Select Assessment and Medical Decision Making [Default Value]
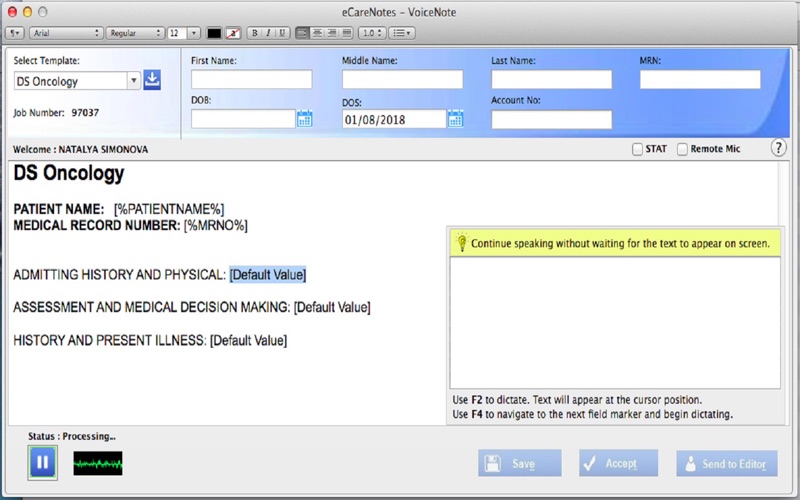 (x=332, y=307)
